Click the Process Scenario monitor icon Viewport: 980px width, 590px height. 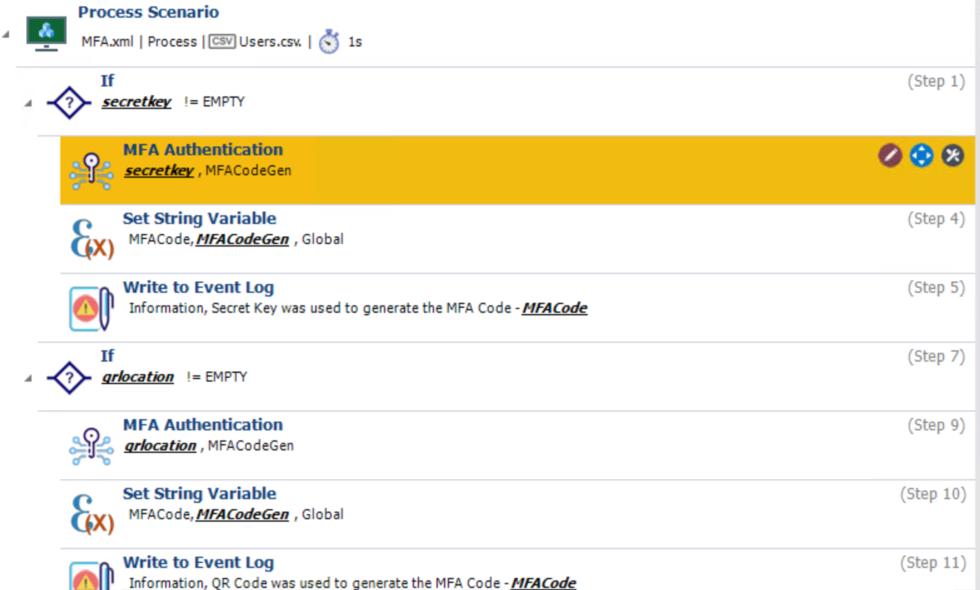coord(46,33)
